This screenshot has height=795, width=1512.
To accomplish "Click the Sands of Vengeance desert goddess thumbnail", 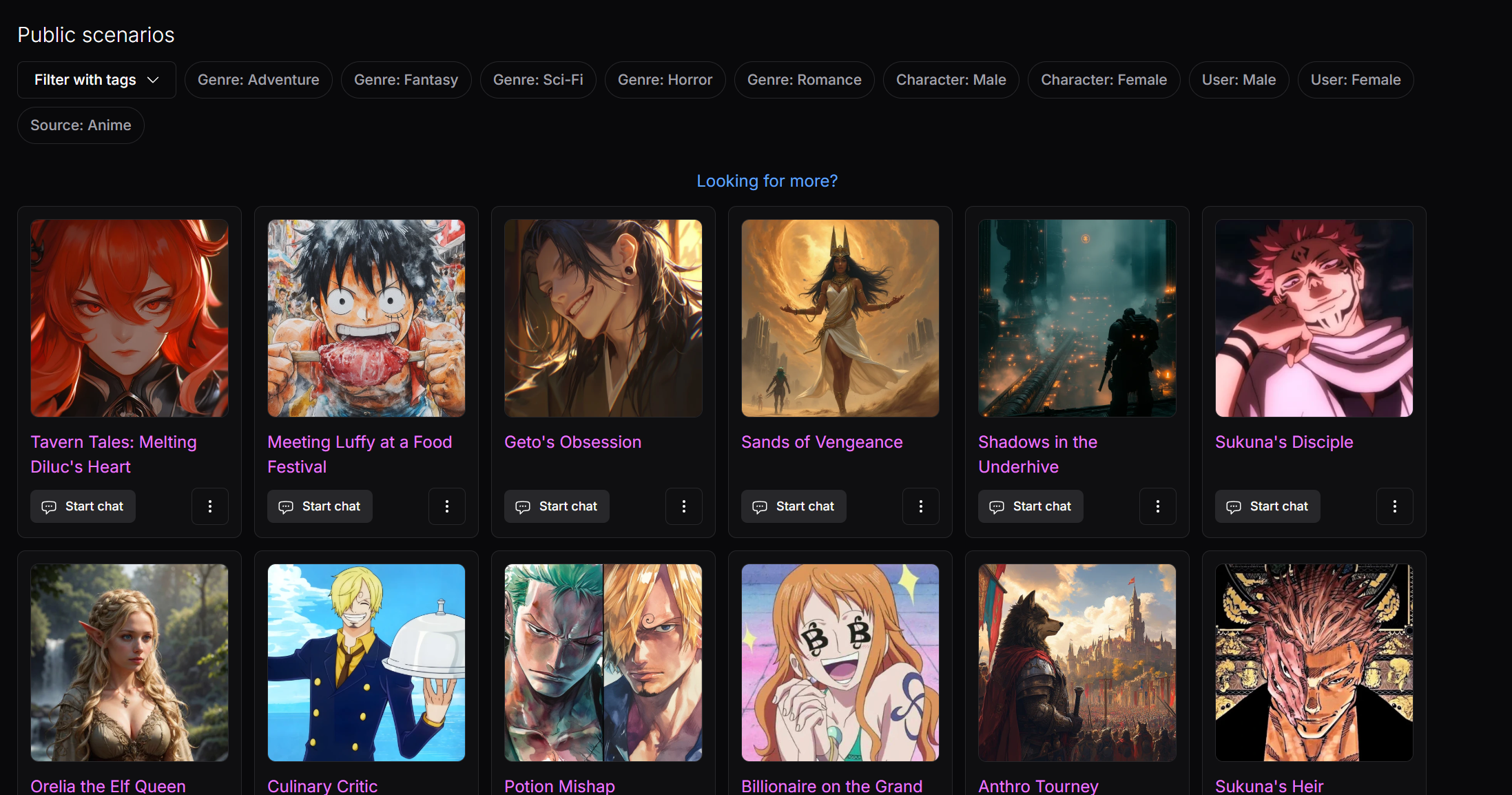I will 840,318.
